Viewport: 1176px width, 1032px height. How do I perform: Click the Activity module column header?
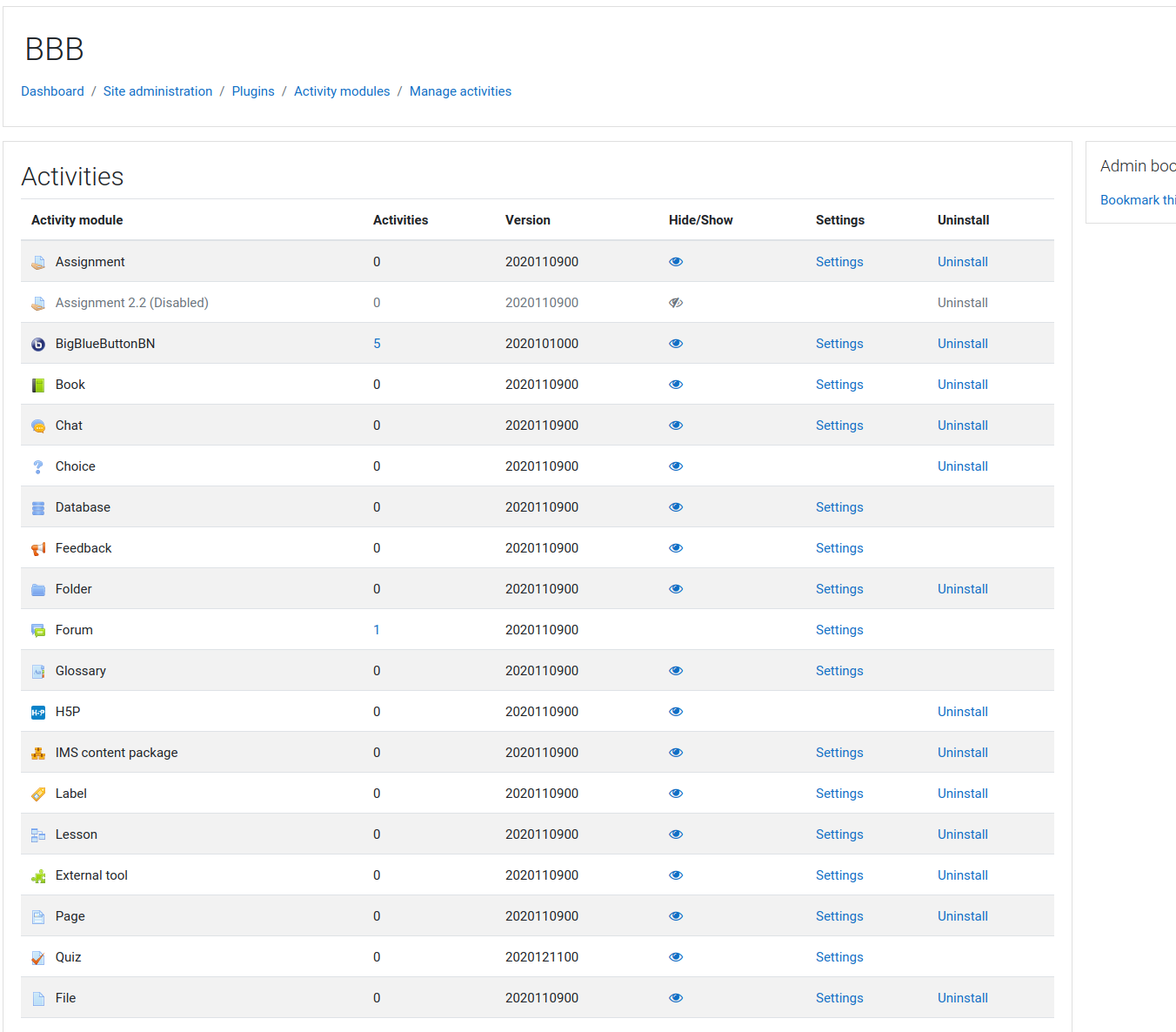pos(77,220)
